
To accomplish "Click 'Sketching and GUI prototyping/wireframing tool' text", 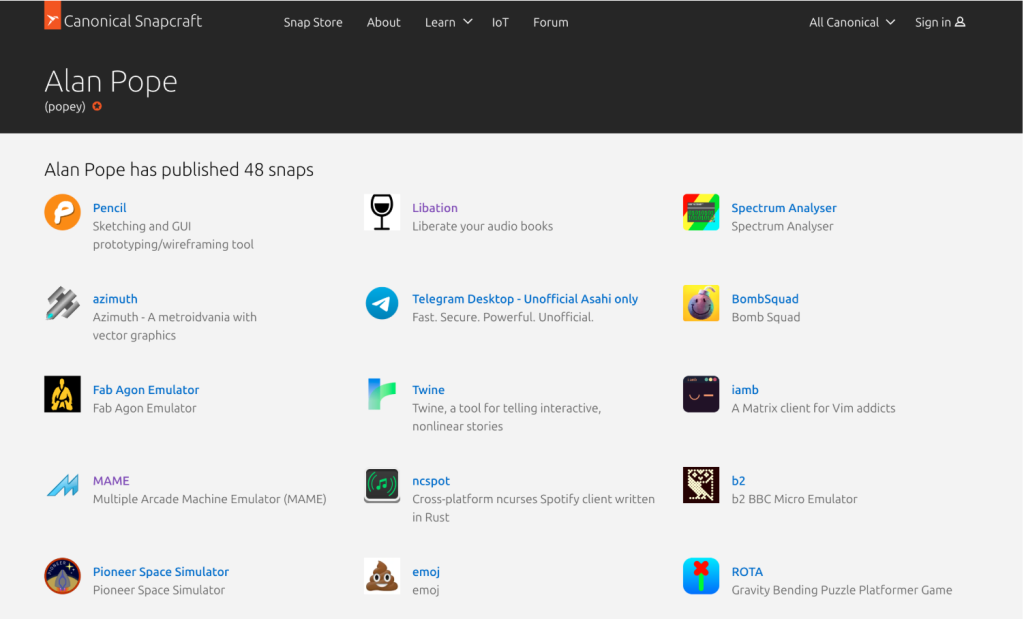I will point(173,235).
